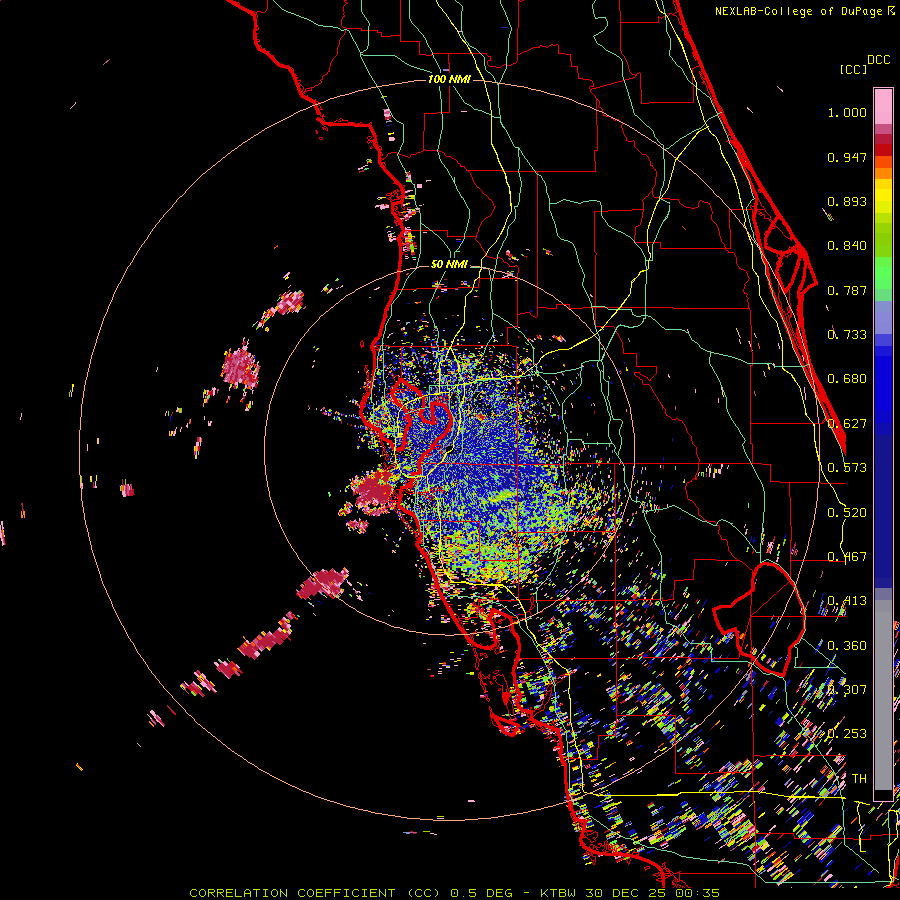900x900 pixels.
Task: Pick the red color bar segment
Action: click(883, 150)
